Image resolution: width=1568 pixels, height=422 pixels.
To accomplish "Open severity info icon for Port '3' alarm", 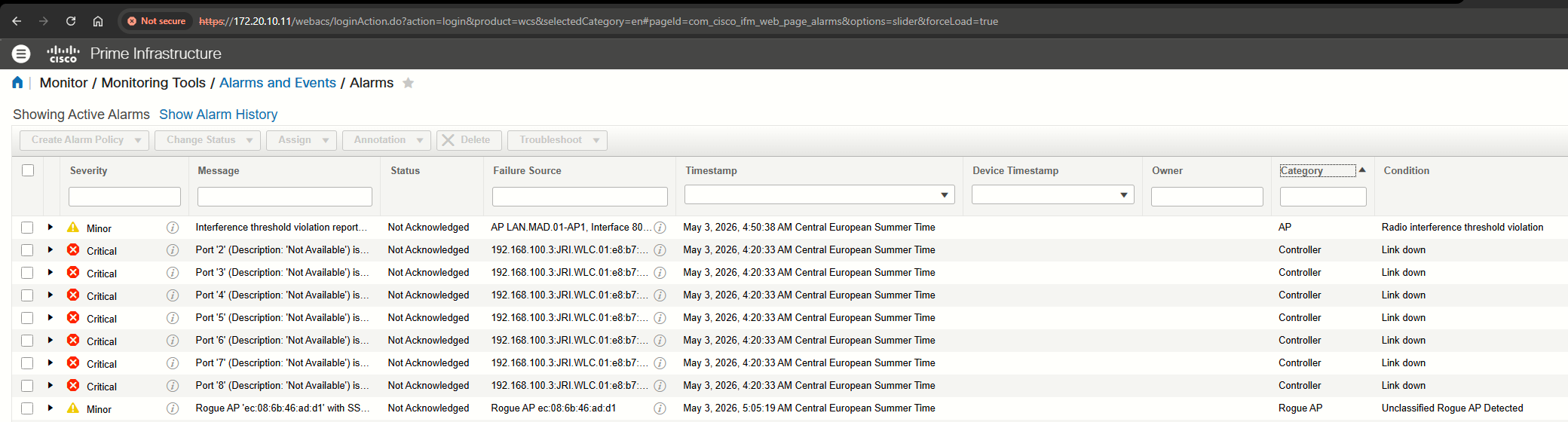I will [173, 273].
